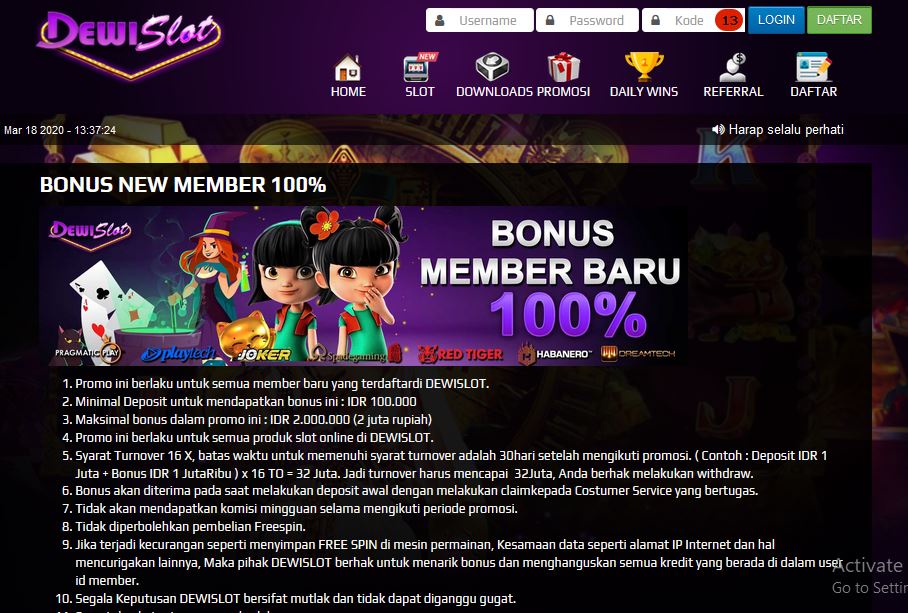Click the Bonus Member Baru 100% banner

pyautogui.click(x=364, y=285)
